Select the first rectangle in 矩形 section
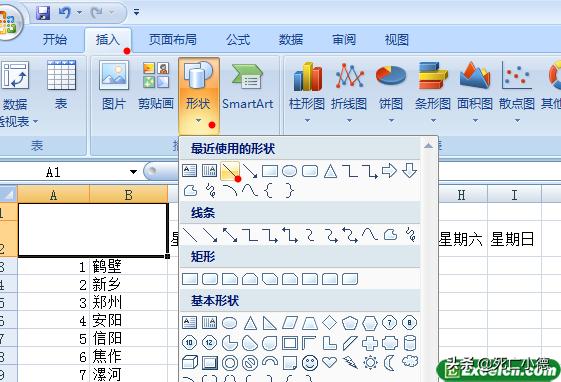561x382 pixels. [190, 279]
